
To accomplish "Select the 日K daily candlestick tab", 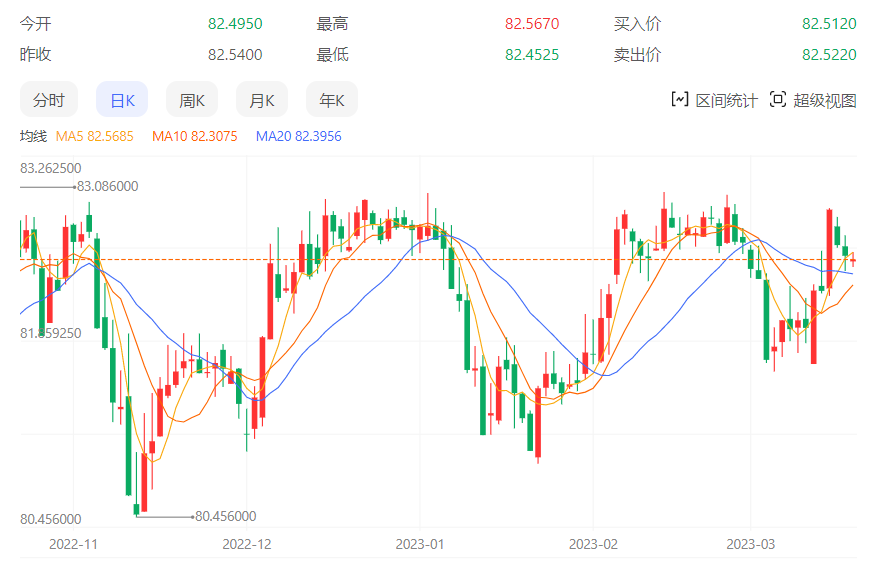I will tap(122, 100).
